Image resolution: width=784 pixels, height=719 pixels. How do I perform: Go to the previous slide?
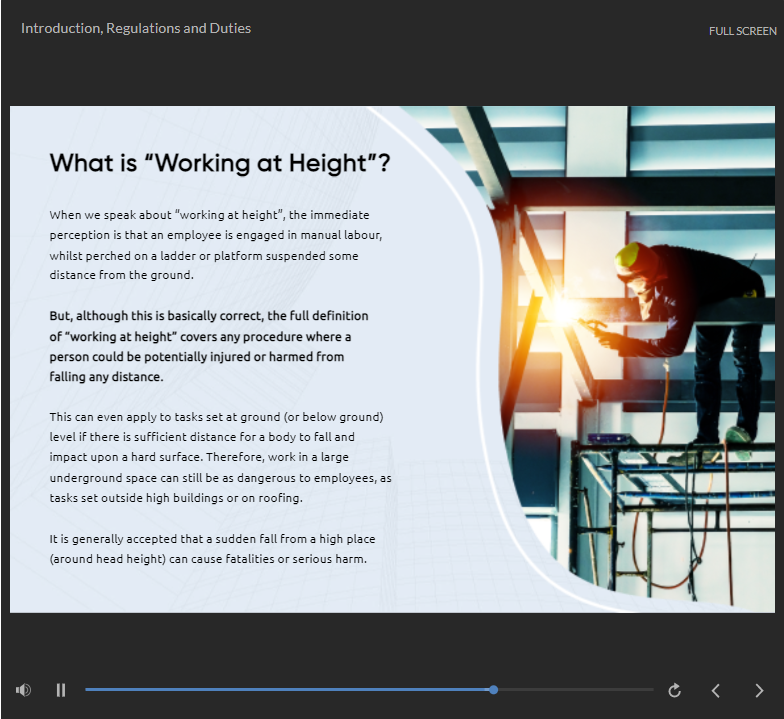click(716, 690)
